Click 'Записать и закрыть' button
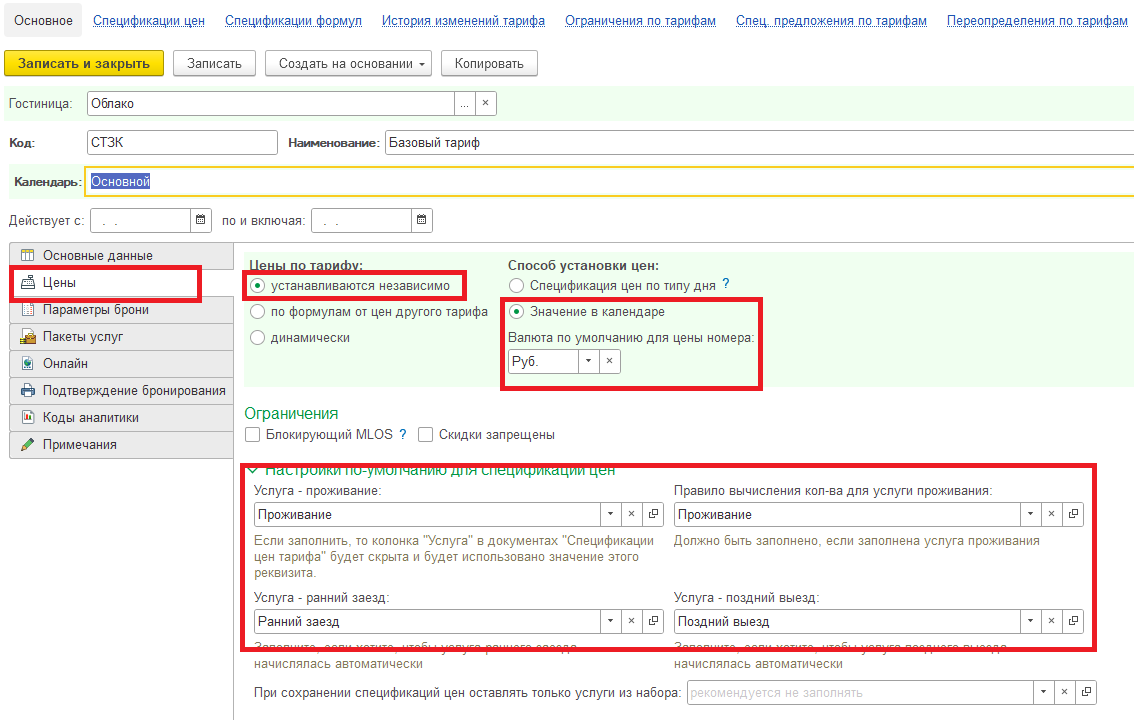Image resolution: width=1134 pixels, height=720 pixels. [x=84, y=64]
